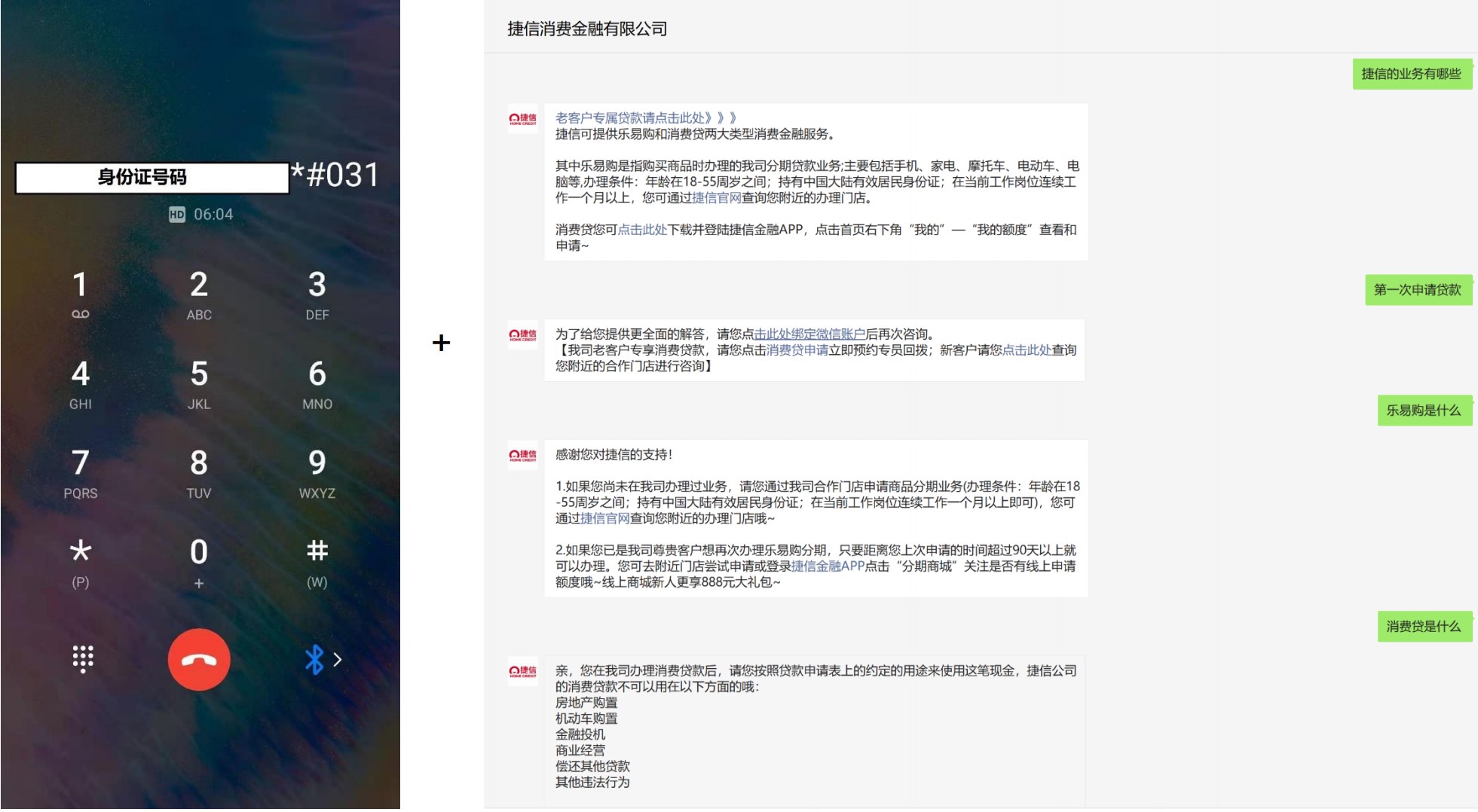Click the Home Credit logo beside the first message

(x=522, y=119)
